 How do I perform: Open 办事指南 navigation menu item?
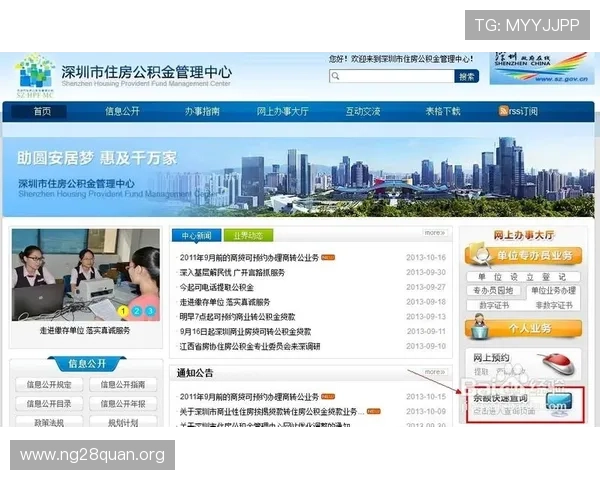coord(202,111)
